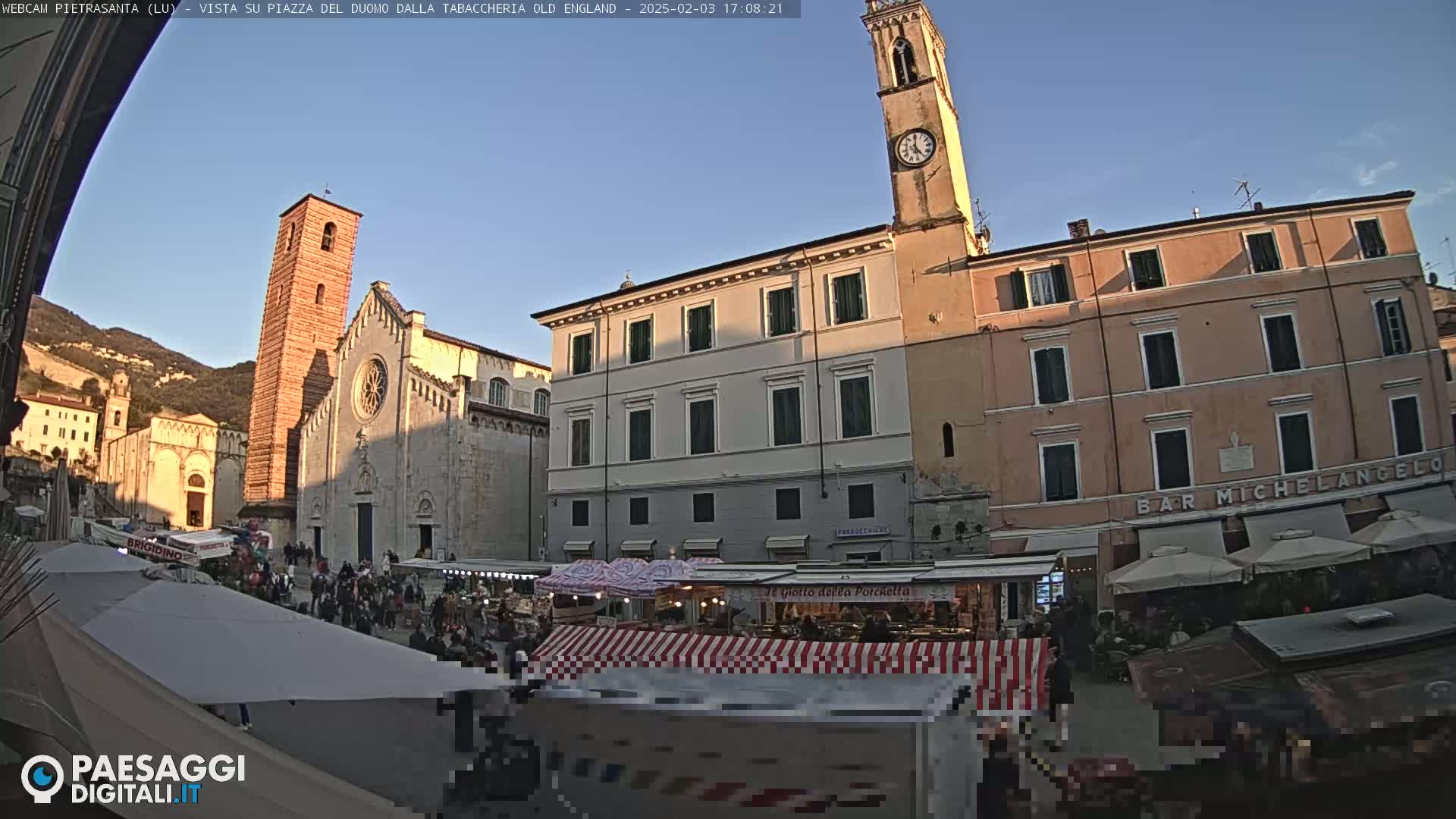
Task: Click the TV antenna on the rooftop
Action: tap(1244, 193)
